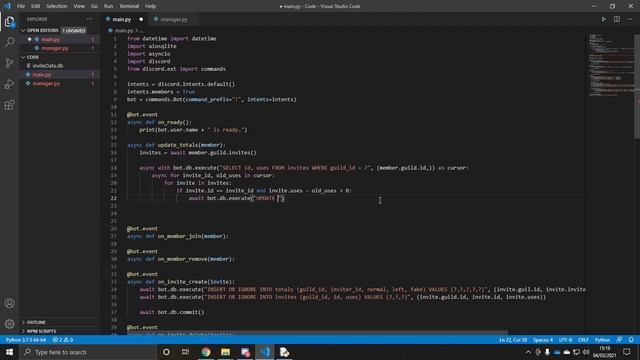Image resolution: width=640 pixels, height=360 pixels.
Task: Click Ln 22, Col 50 in status bar
Action: click(513, 340)
